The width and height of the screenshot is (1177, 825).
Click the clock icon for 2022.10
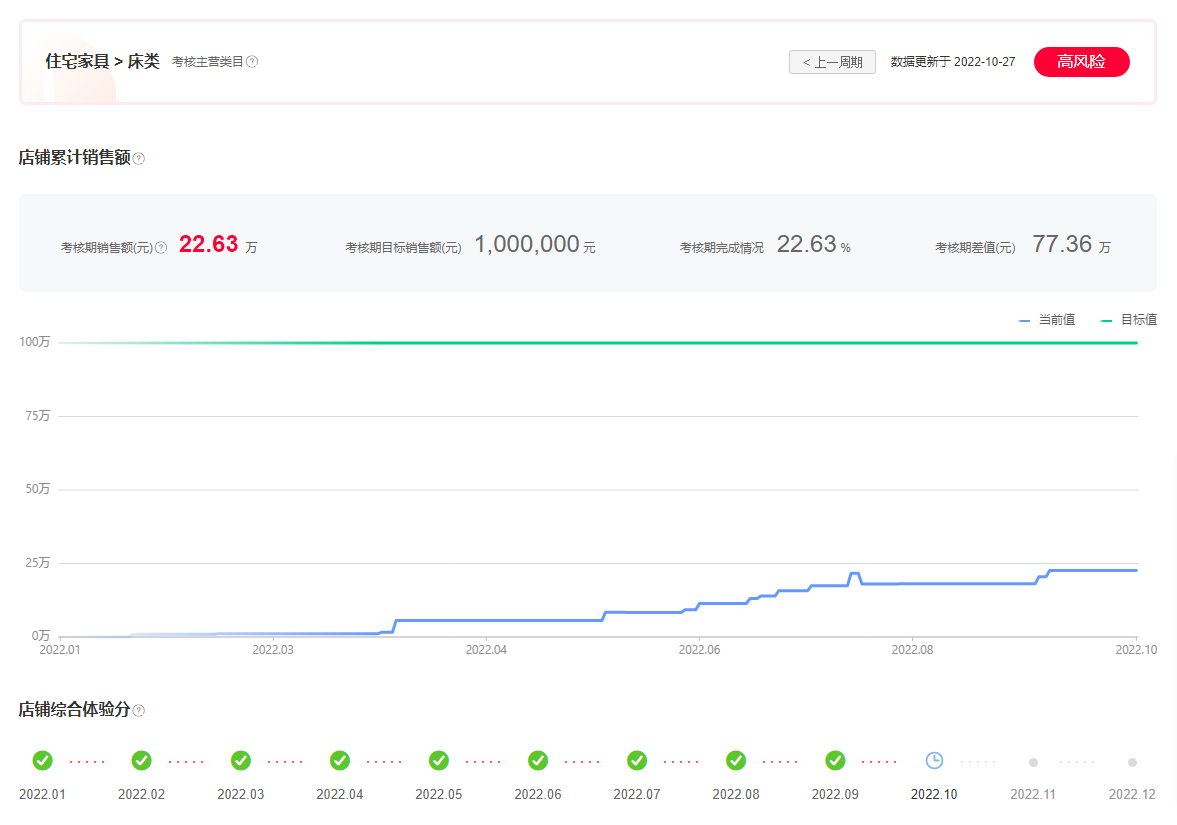point(934,760)
